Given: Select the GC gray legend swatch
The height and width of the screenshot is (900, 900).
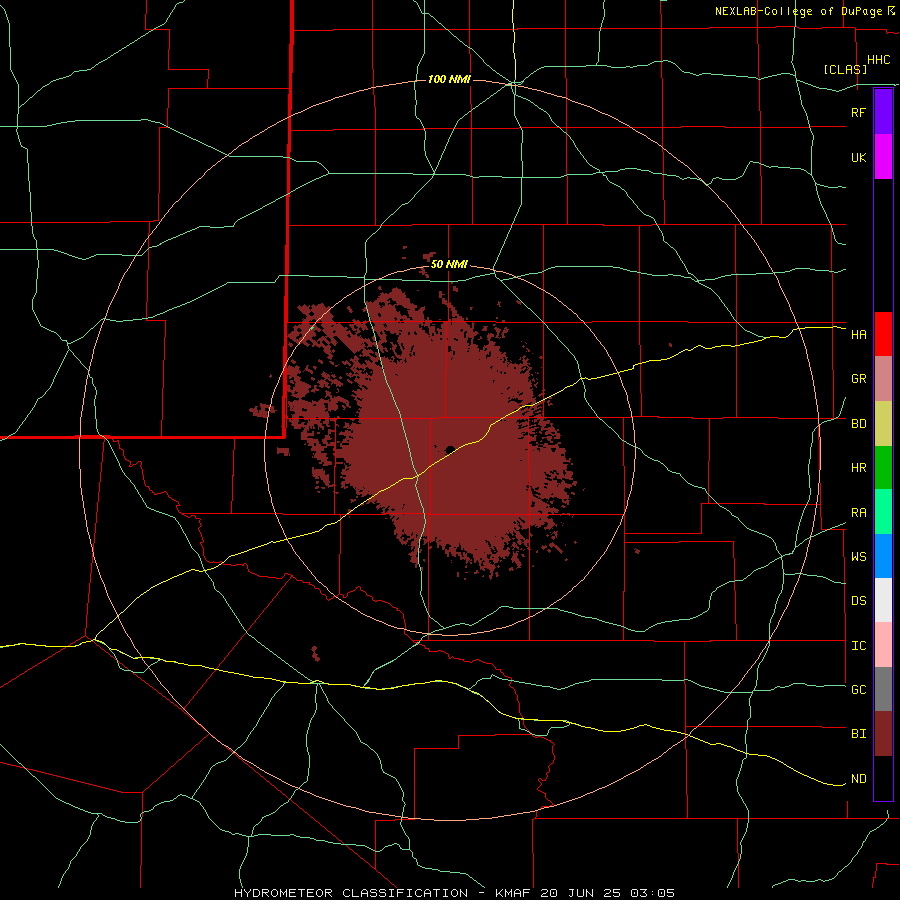Looking at the screenshot, I should point(883,689).
